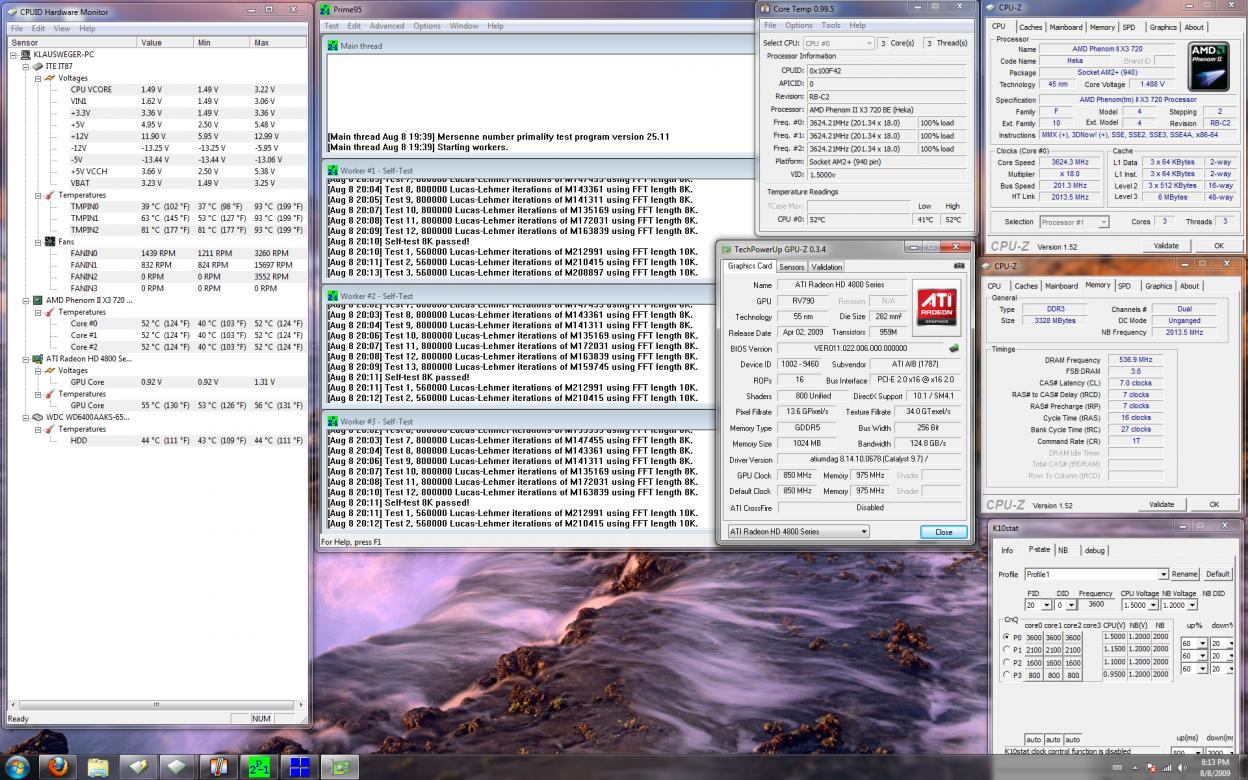This screenshot has width=1248, height=780.
Task: Open the Tools menu in Core Temp
Action: click(x=831, y=25)
